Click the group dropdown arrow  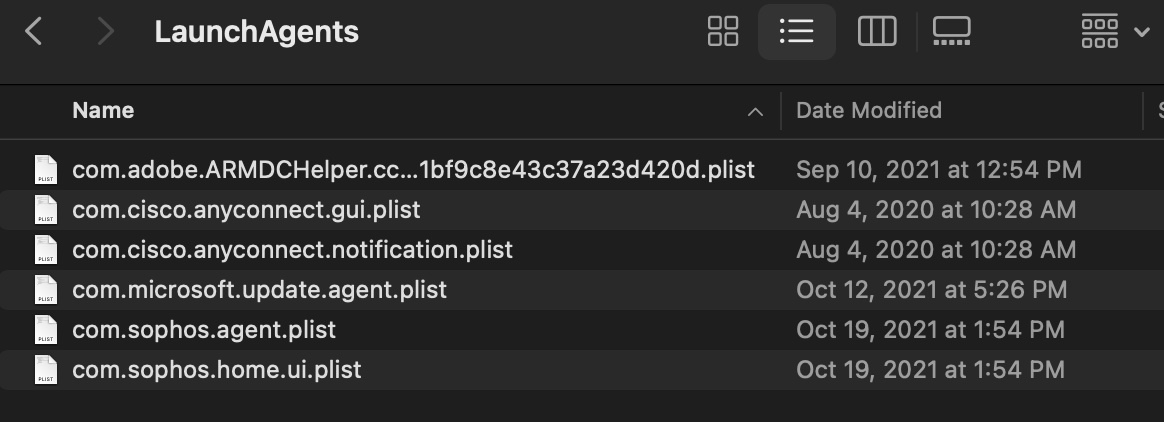tap(1141, 32)
